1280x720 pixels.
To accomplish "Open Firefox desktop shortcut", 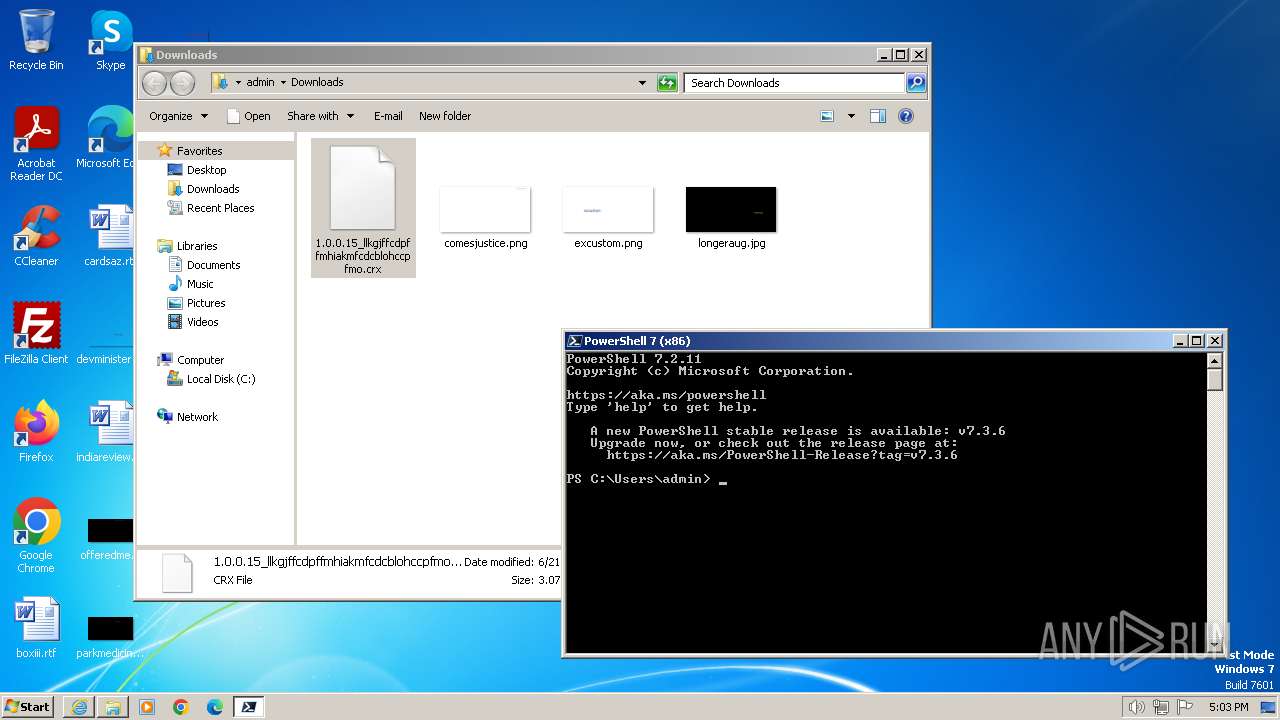I will pos(36,431).
